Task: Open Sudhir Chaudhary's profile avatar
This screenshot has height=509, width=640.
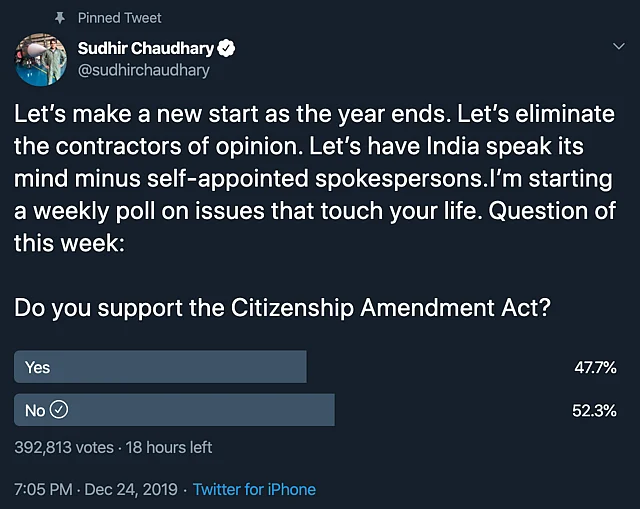Action: coord(41,61)
